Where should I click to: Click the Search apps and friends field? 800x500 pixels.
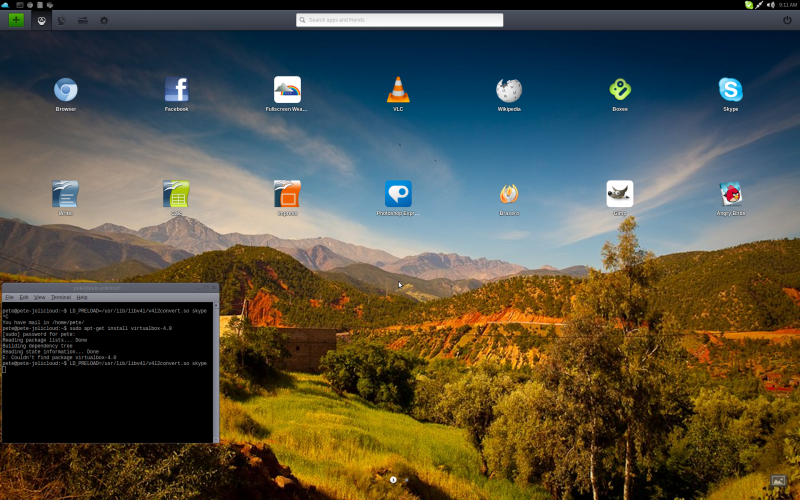pyautogui.click(x=399, y=20)
